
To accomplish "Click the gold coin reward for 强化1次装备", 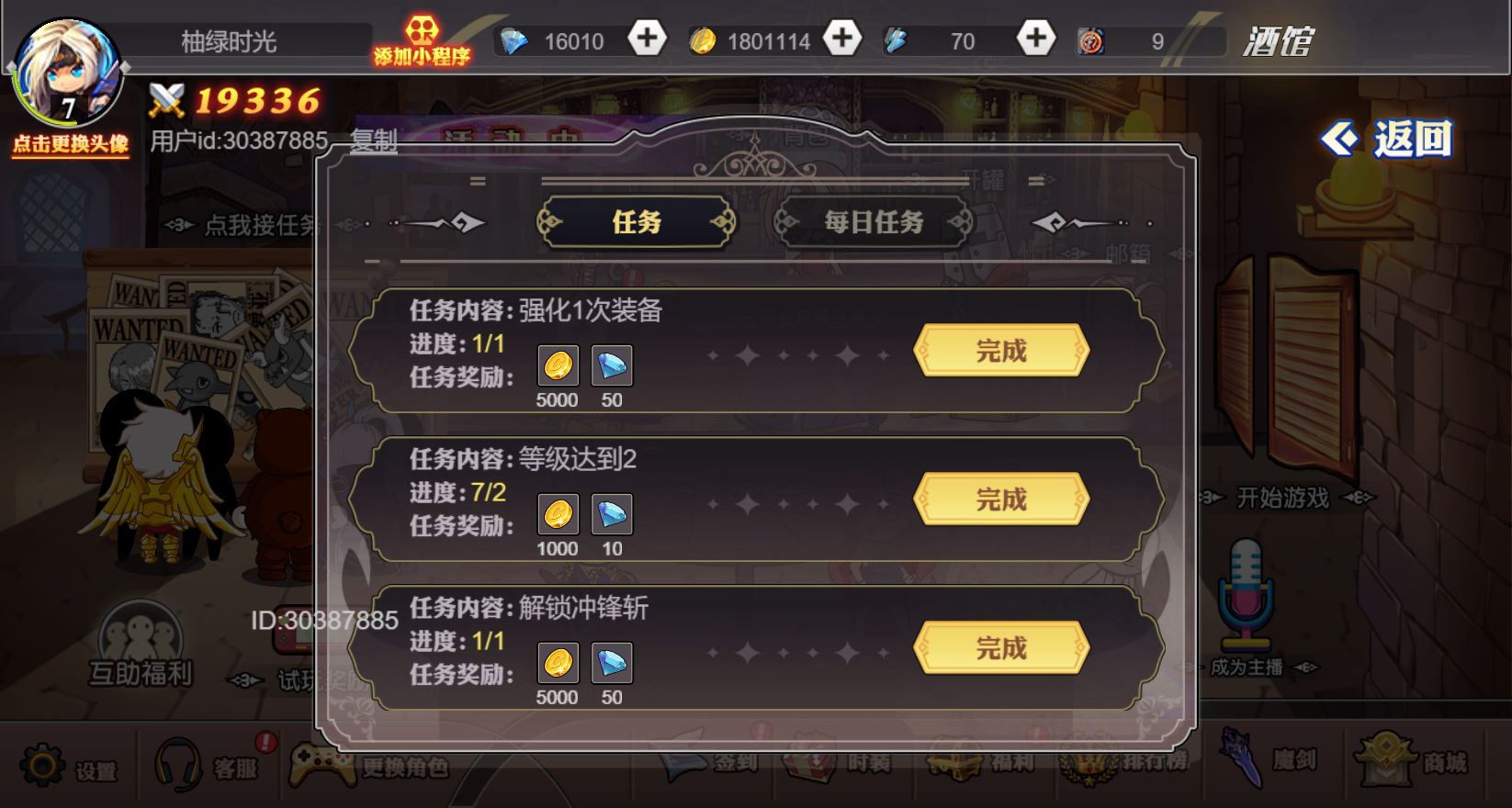I will pyautogui.click(x=558, y=365).
